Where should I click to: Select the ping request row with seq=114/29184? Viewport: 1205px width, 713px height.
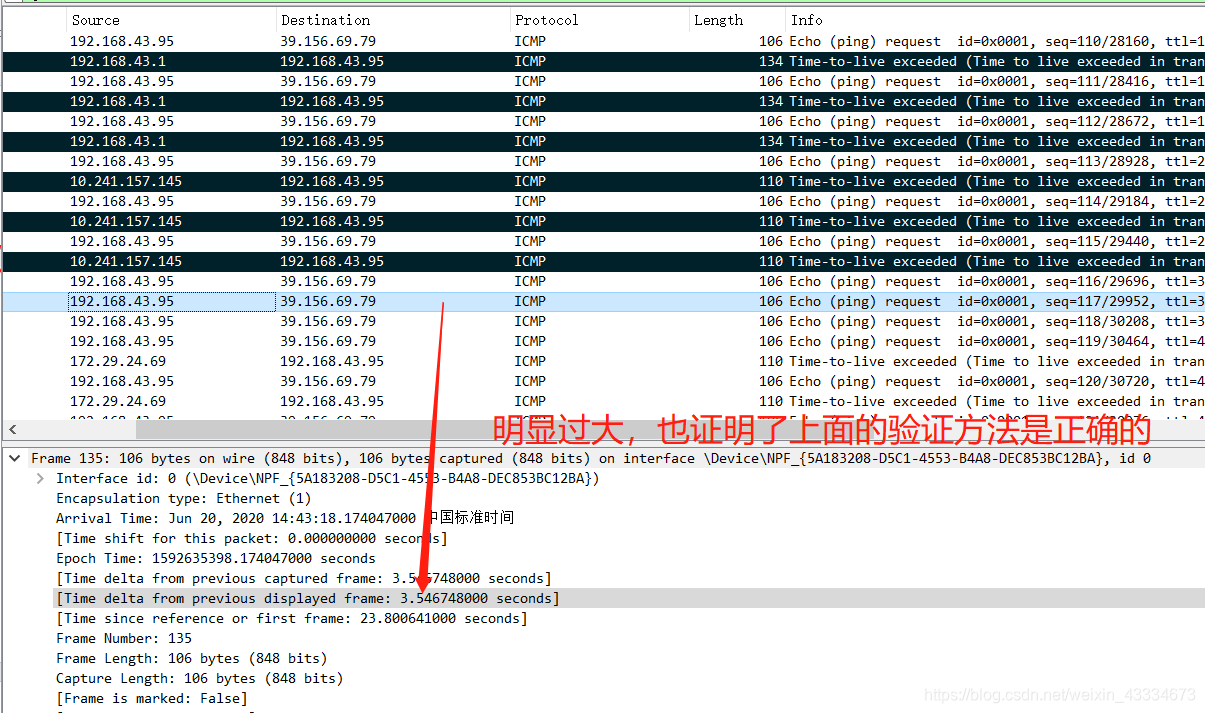(602, 201)
